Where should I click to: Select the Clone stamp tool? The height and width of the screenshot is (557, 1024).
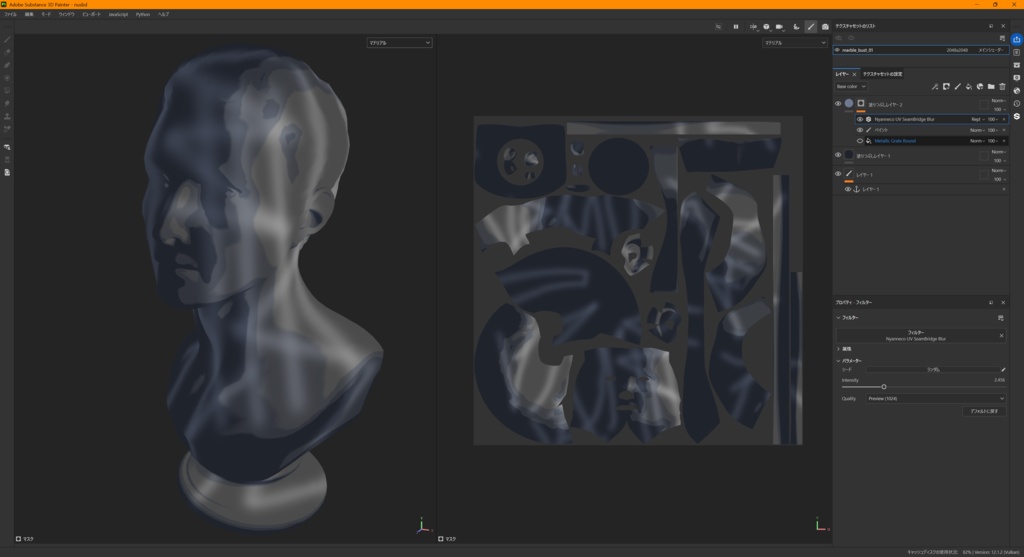7,116
